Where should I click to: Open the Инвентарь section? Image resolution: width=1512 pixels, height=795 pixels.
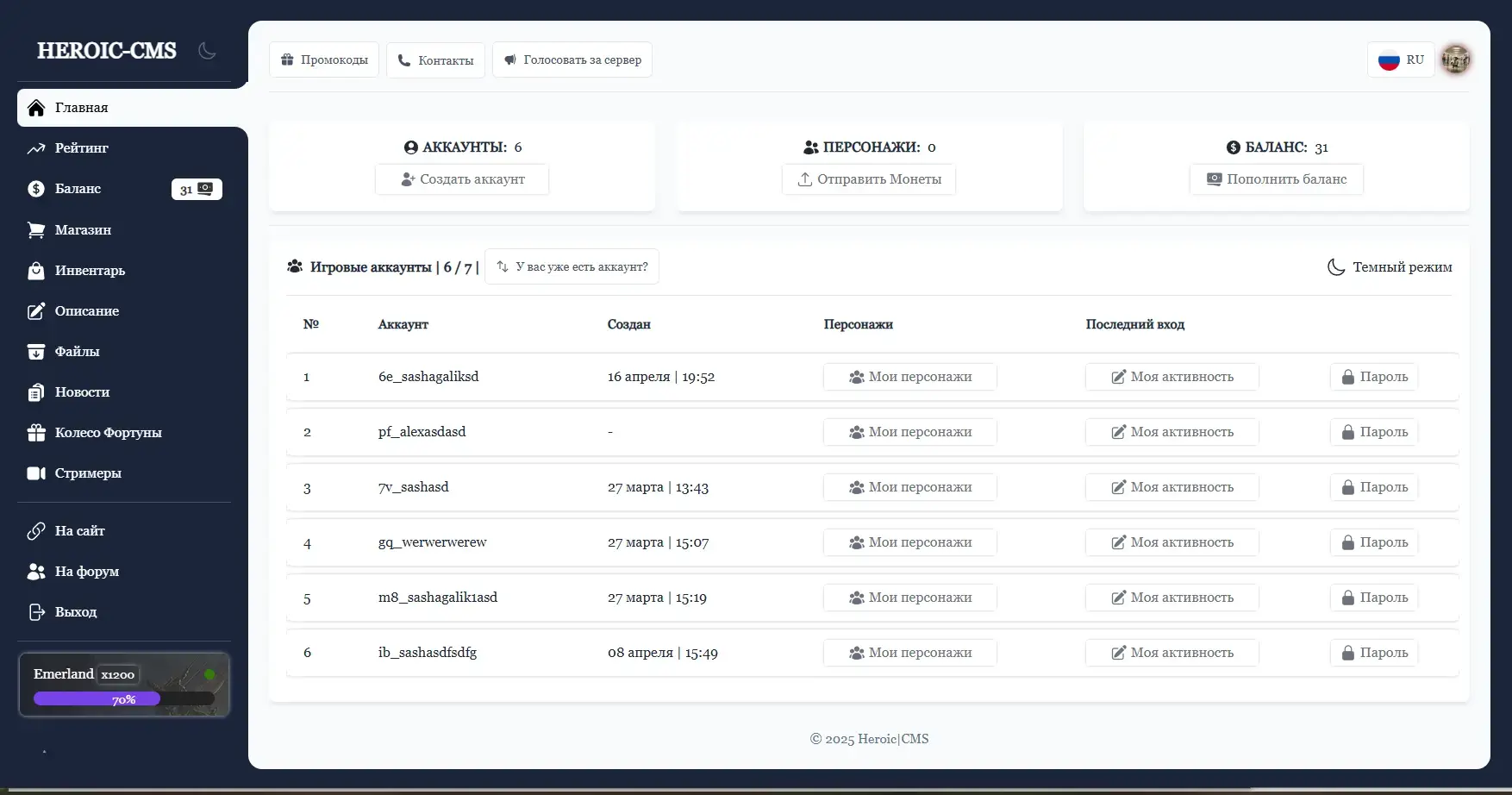(124, 270)
